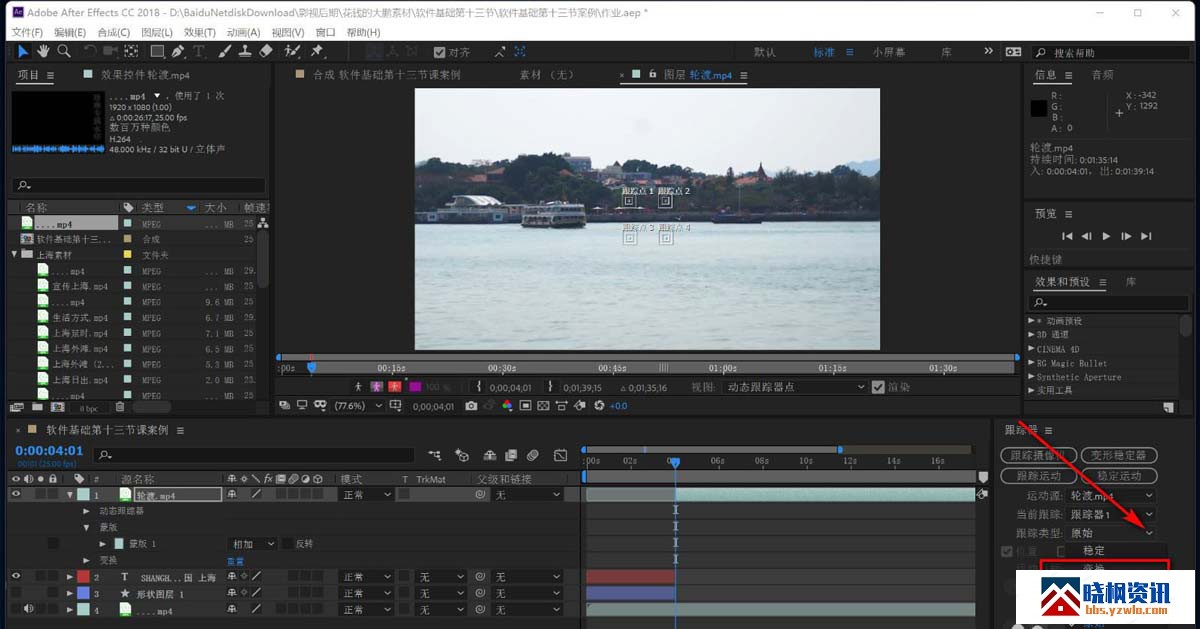Select the Pan Behind anchor point tool
The width and height of the screenshot is (1200, 629).
pyautogui.click(x=130, y=52)
